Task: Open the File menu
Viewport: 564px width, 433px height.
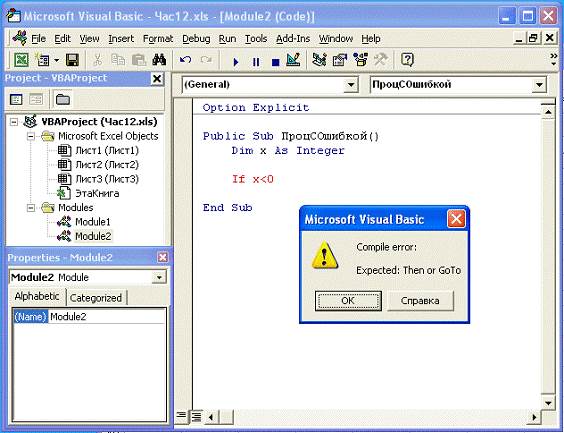Action: pyautogui.click(x=38, y=38)
